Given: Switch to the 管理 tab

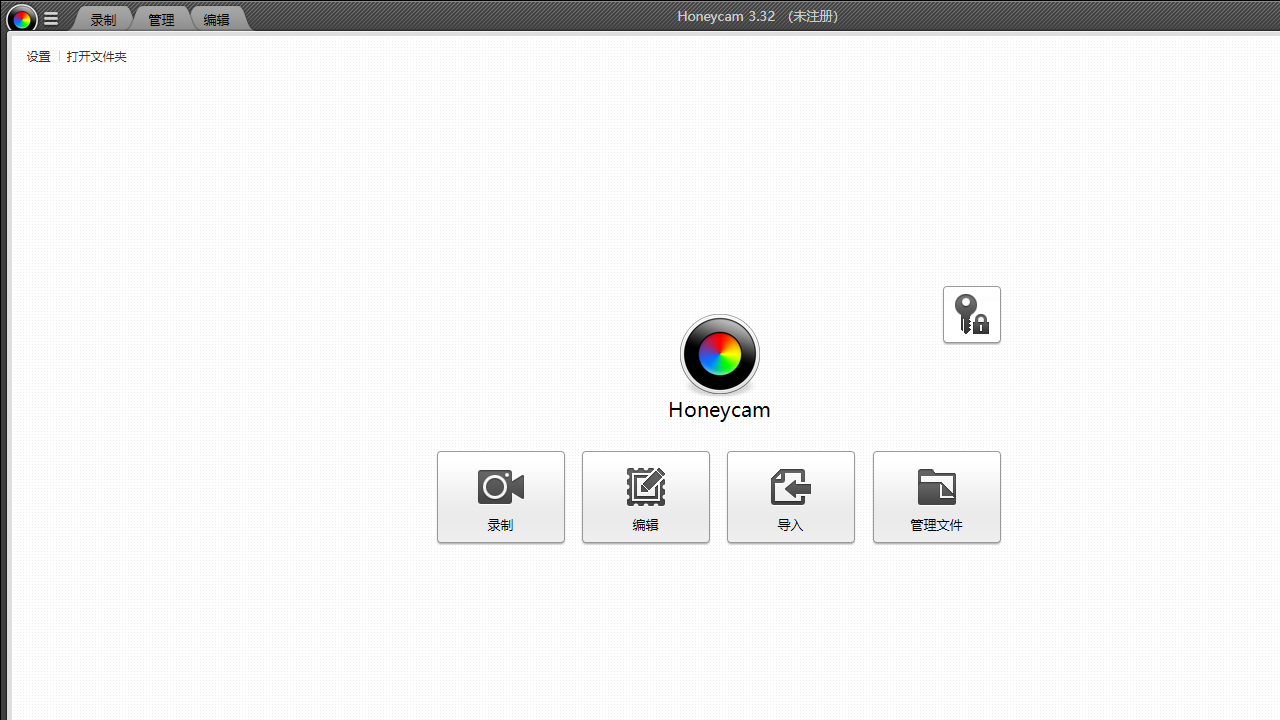Looking at the screenshot, I should (x=161, y=20).
